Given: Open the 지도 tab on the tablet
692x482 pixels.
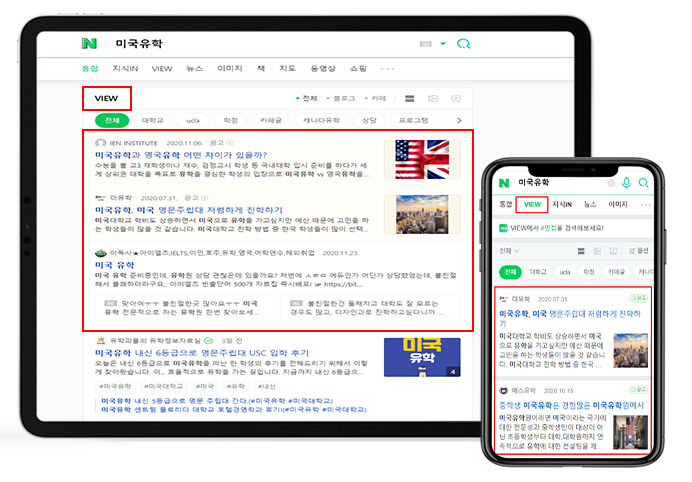Looking at the screenshot, I should pyautogui.click(x=287, y=68).
